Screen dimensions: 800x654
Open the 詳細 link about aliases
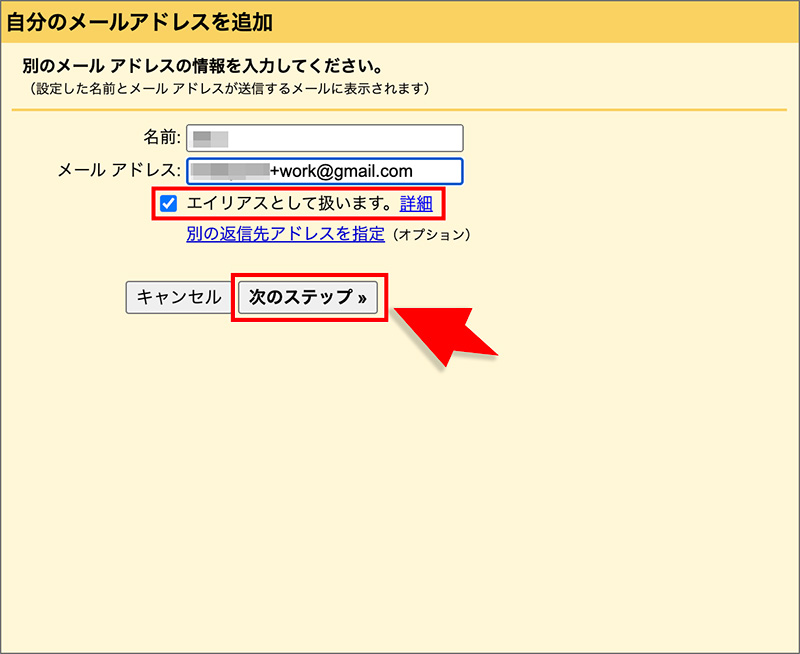click(x=416, y=203)
